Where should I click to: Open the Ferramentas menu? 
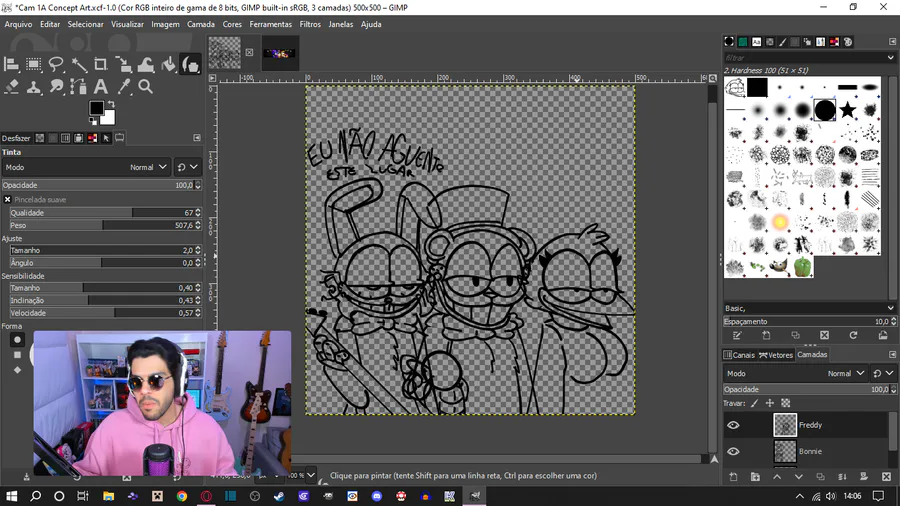coord(270,24)
